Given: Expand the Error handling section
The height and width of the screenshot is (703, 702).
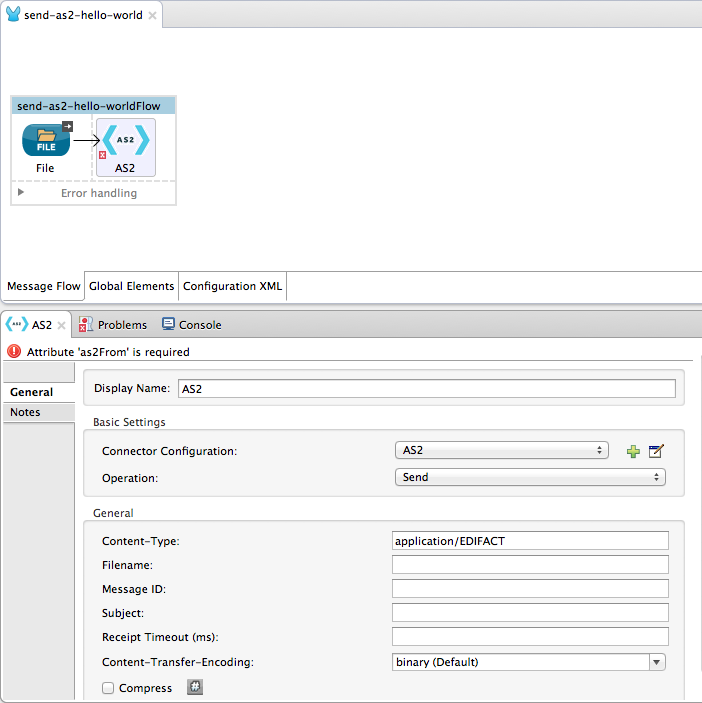Looking at the screenshot, I should 21,192.
